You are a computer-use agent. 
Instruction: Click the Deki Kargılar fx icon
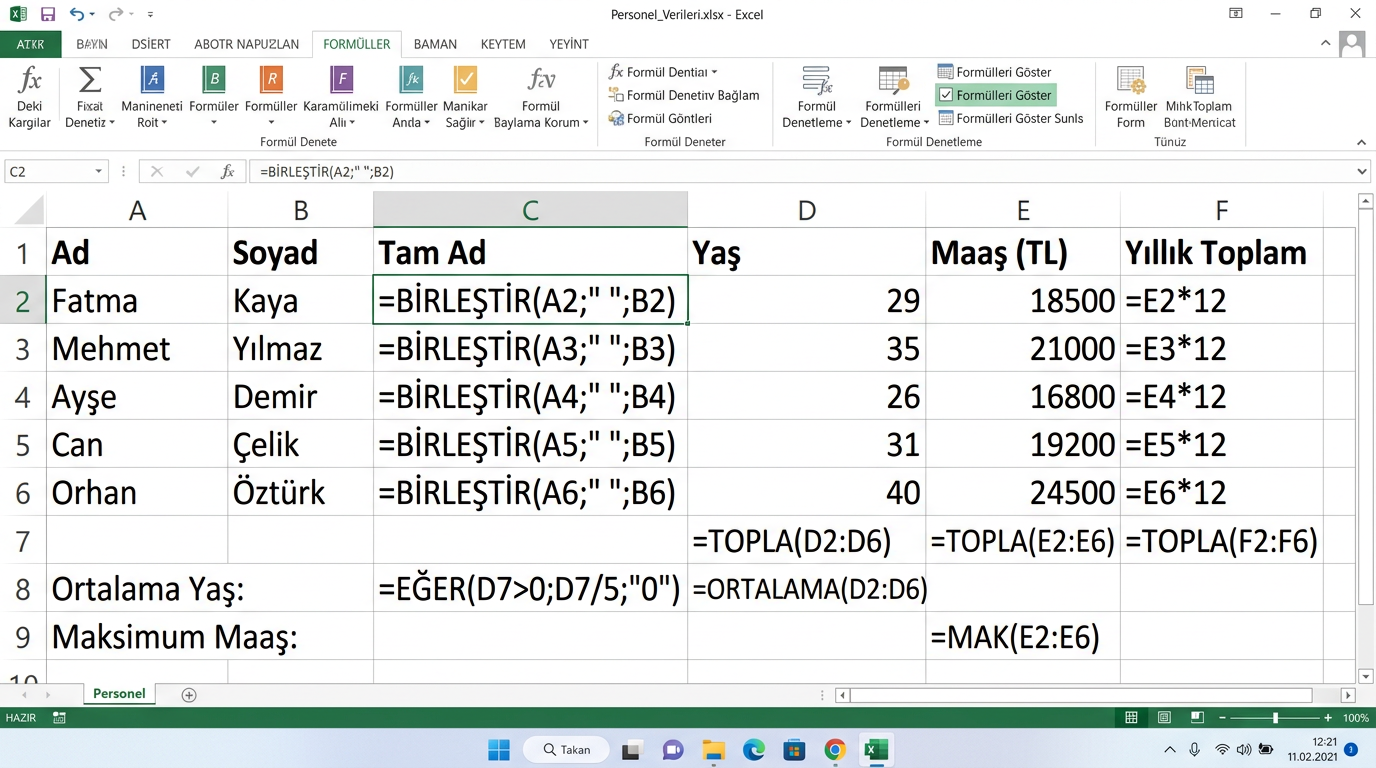pyautogui.click(x=30, y=80)
